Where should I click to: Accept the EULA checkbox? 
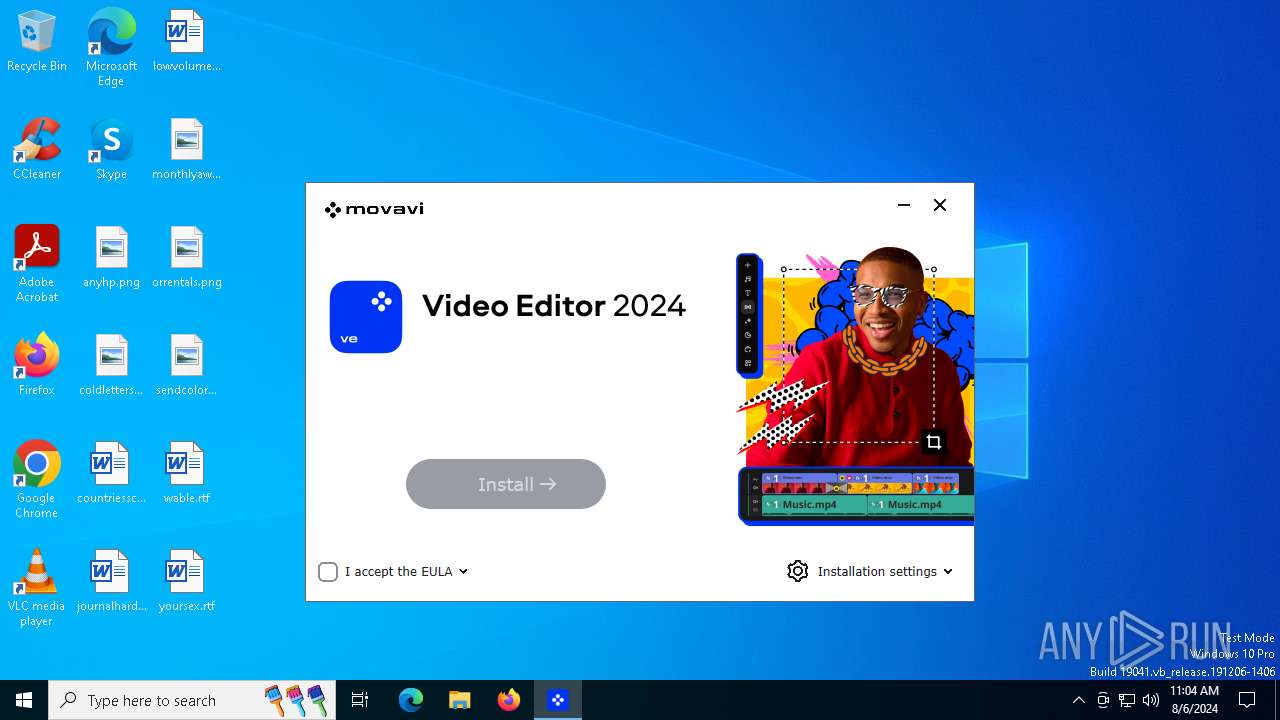coord(328,572)
